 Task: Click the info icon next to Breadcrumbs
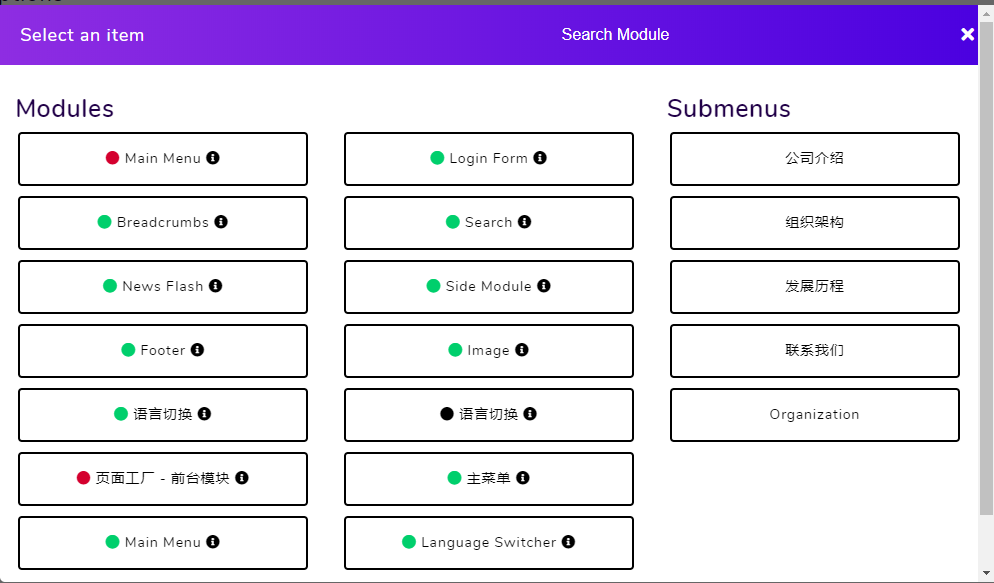point(222,222)
